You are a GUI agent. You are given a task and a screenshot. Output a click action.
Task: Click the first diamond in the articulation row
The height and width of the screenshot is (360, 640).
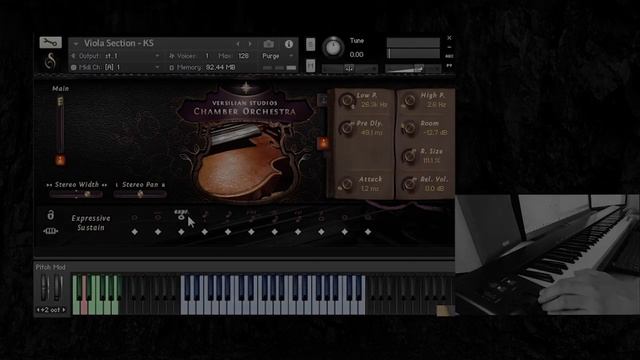click(x=135, y=232)
